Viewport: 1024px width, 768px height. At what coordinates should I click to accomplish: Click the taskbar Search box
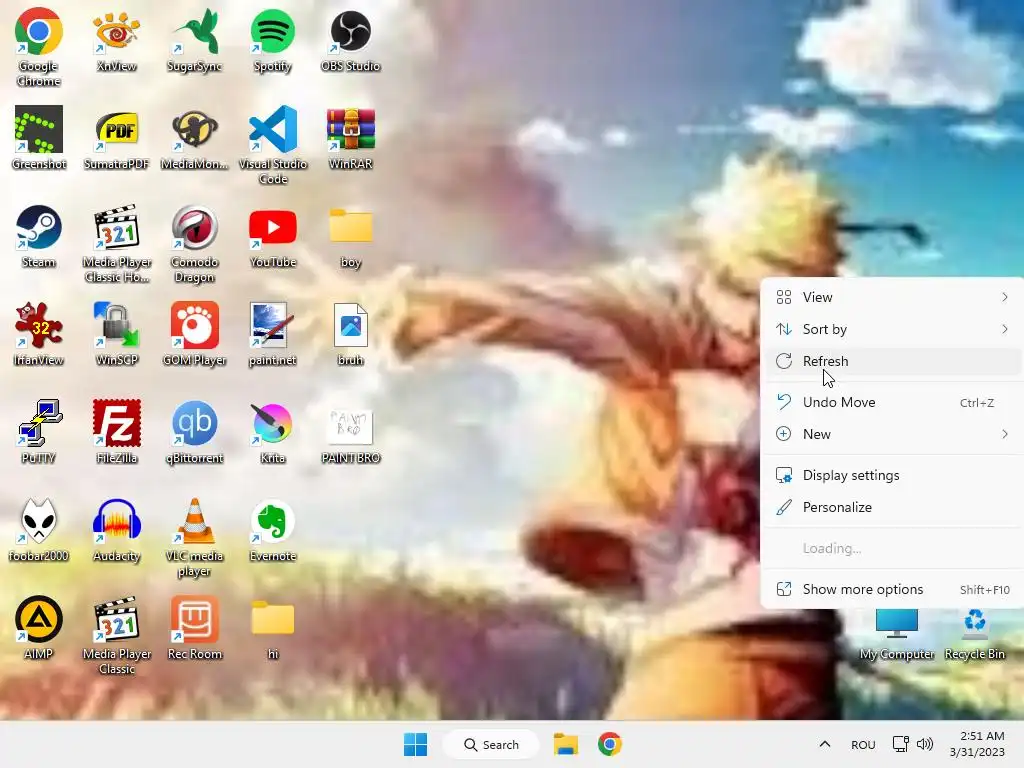tap(491, 744)
